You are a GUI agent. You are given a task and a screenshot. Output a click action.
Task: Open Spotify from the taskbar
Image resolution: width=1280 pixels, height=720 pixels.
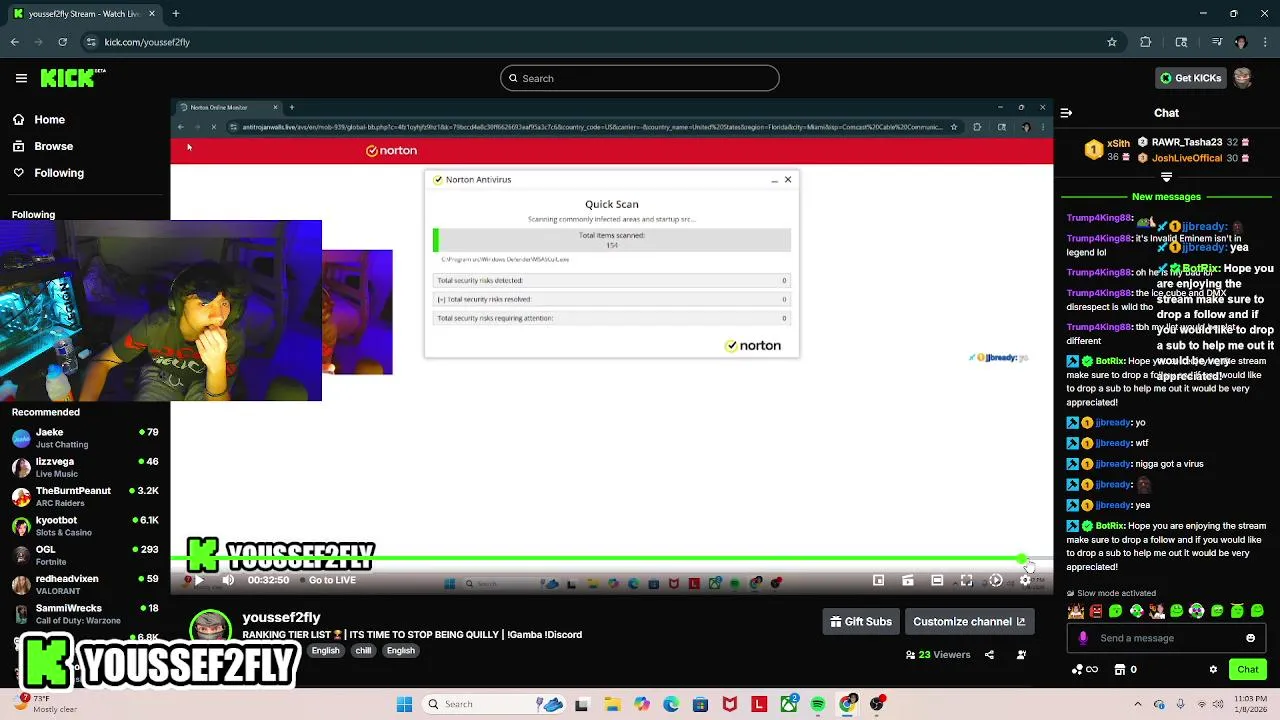click(818, 704)
